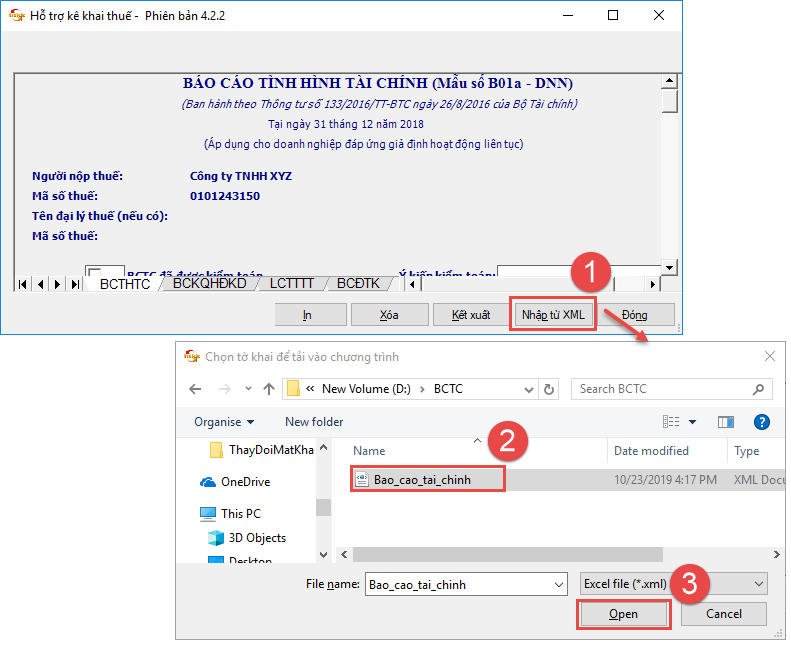Expand the File name dropdown
Screen dimensions: 791x646
556,583
